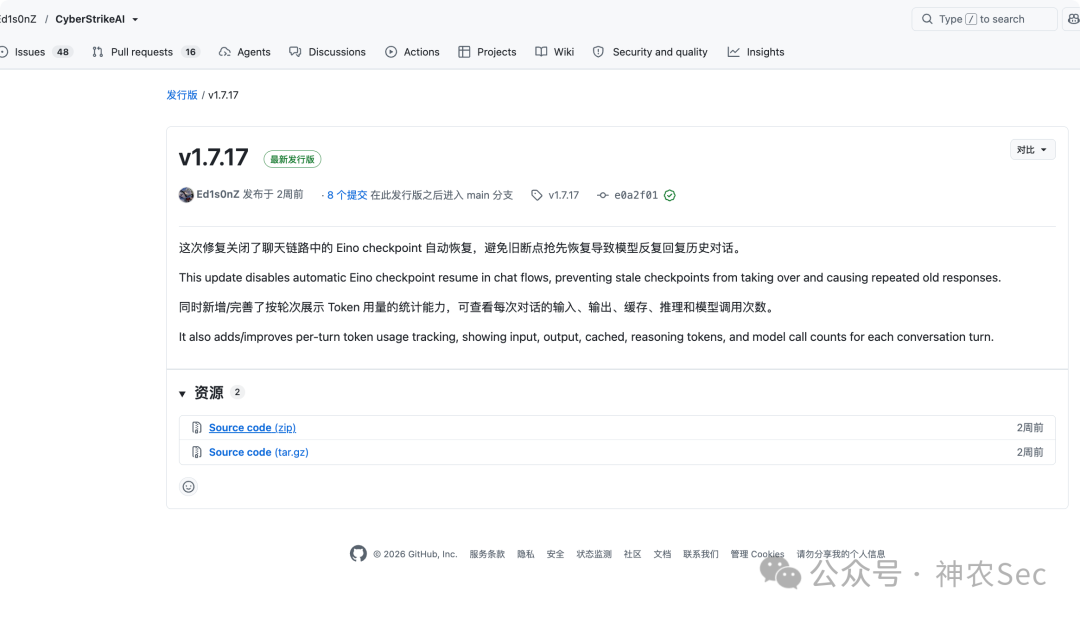Click the Discussions speech bubble icon
This screenshot has width=1080, height=617.
point(295,52)
